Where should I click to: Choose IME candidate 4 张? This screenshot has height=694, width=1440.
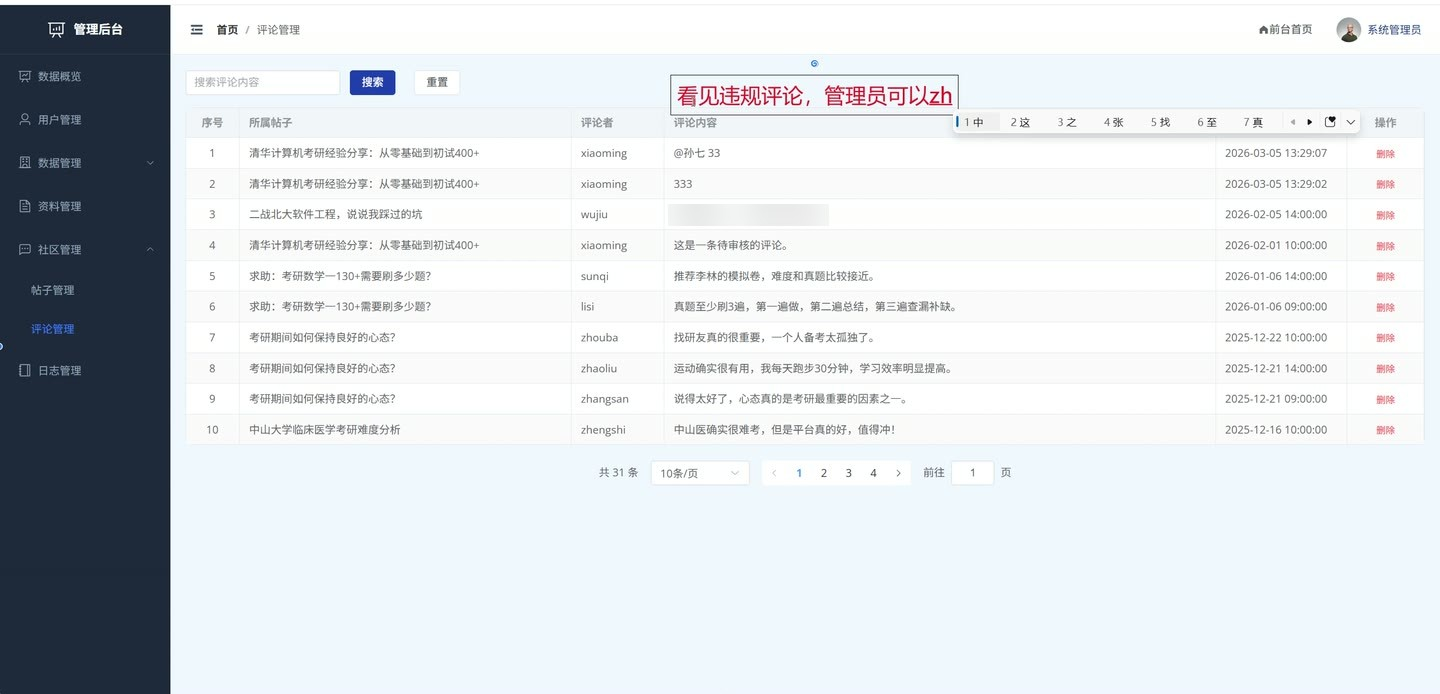1114,122
